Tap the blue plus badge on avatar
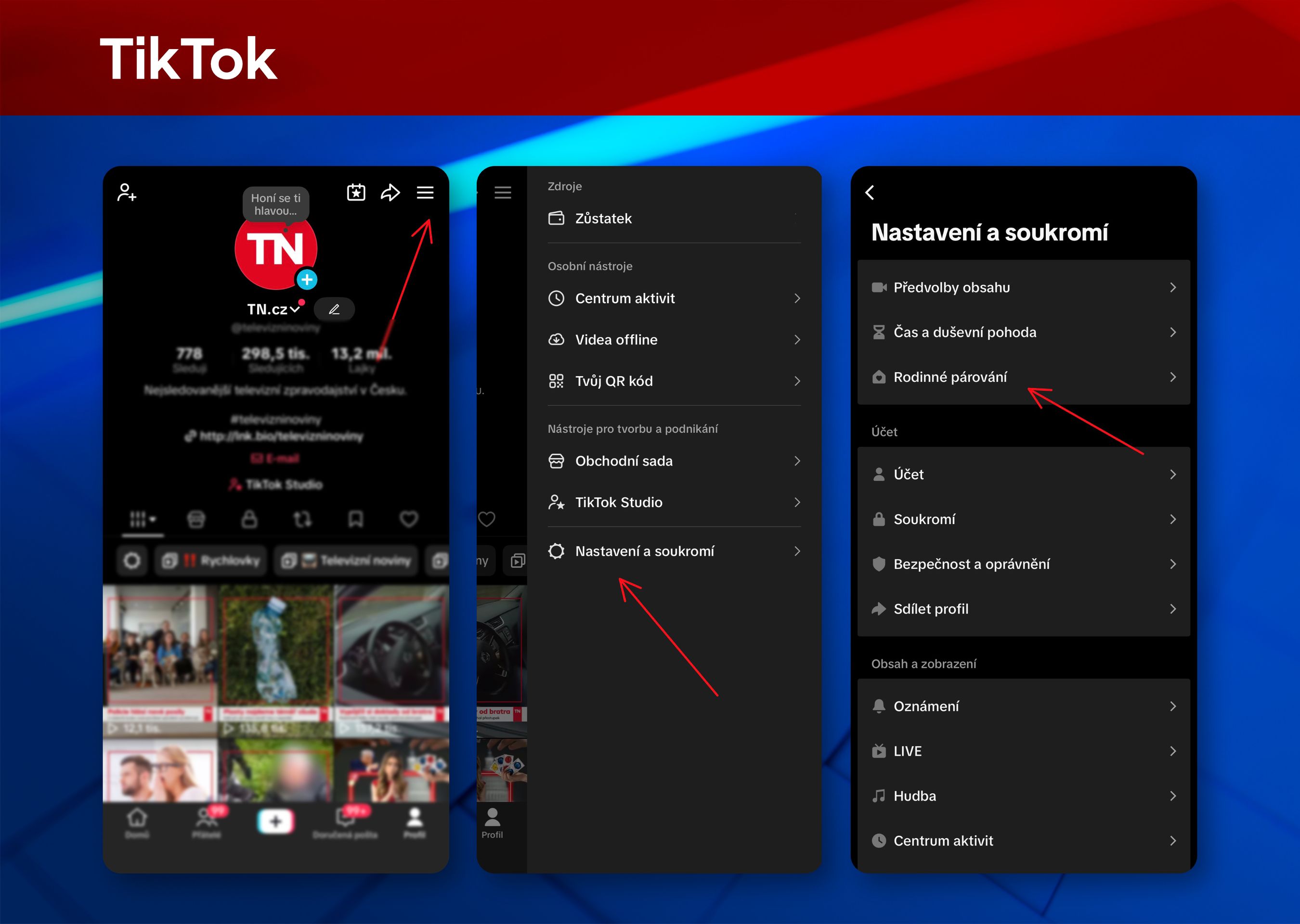The width and height of the screenshot is (1300, 924). point(307,279)
